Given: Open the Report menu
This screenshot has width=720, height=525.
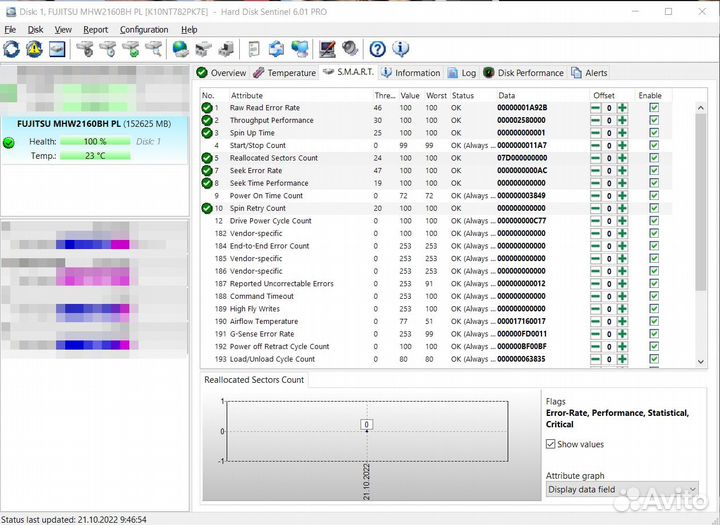Looking at the screenshot, I should click(96, 30).
